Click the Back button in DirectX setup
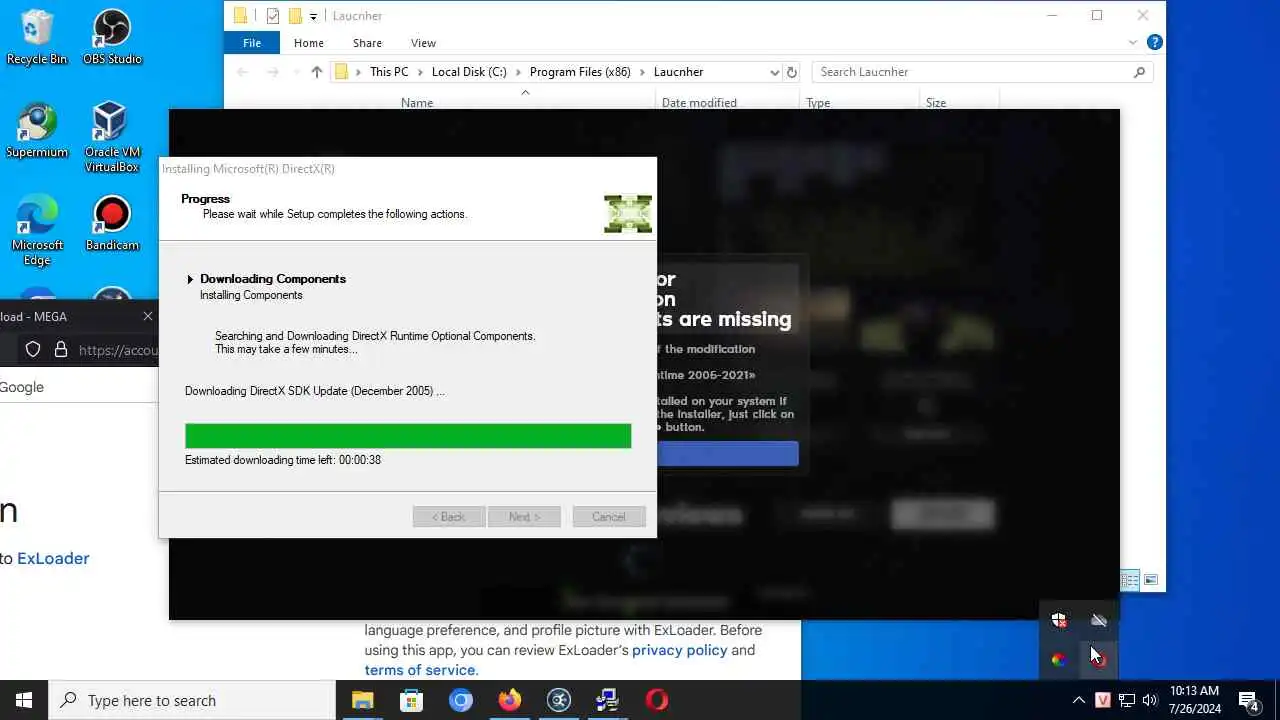Viewport: 1280px width, 720px height. point(449,517)
